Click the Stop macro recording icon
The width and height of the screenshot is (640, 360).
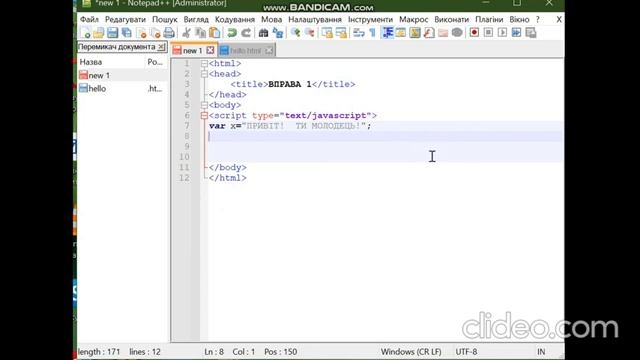point(488,33)
